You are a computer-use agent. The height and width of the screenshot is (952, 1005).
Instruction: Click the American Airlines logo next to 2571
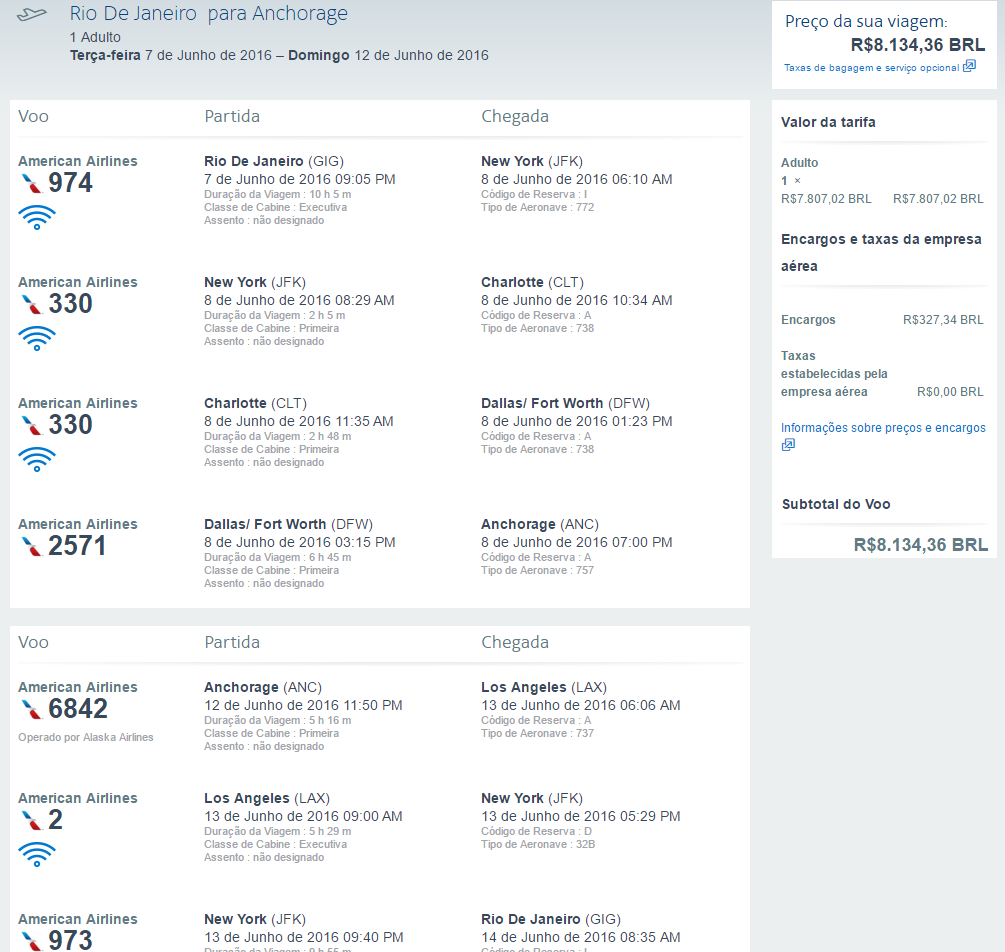point(31,547)
